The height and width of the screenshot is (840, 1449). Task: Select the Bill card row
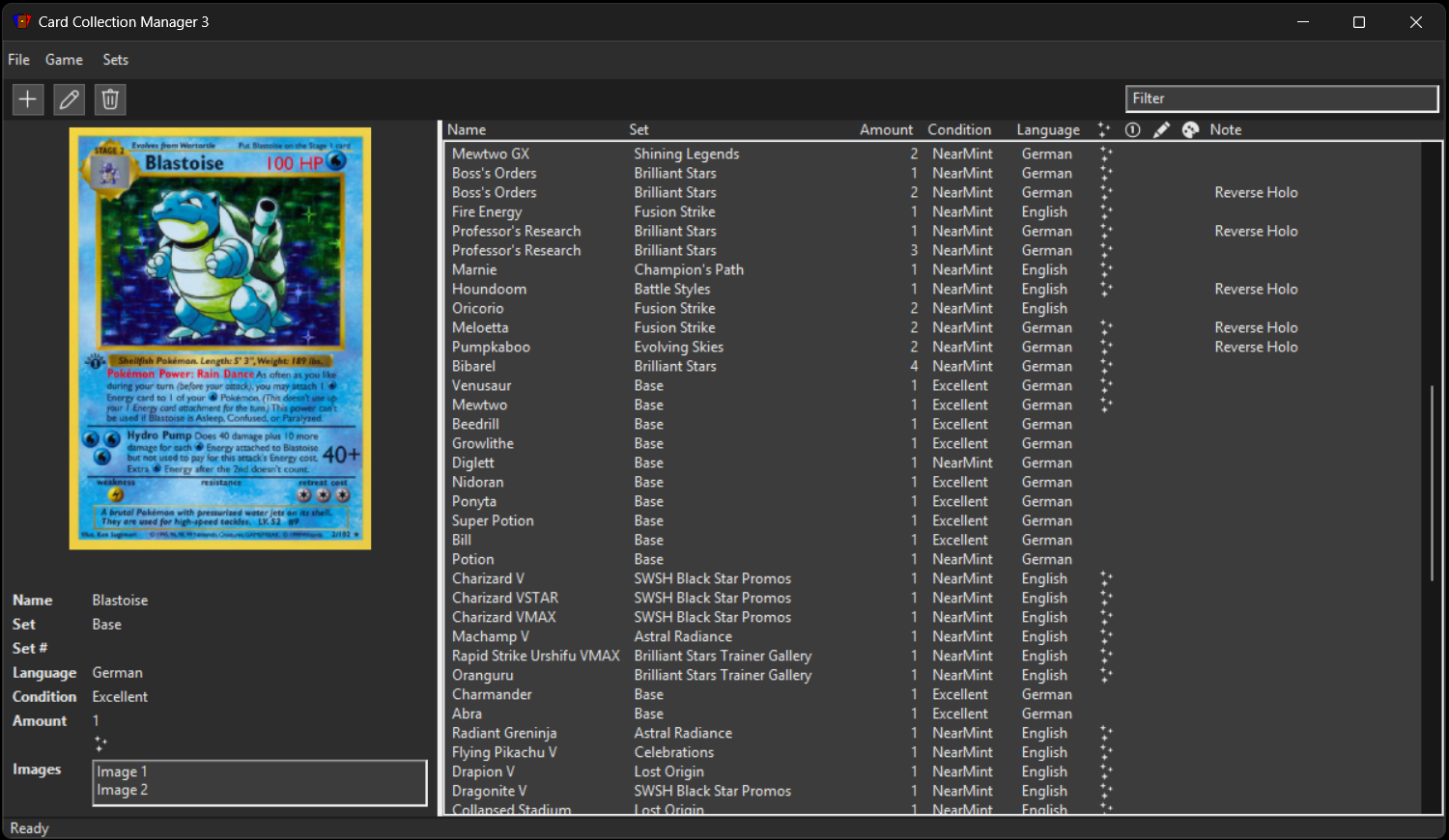click(932, 540)
